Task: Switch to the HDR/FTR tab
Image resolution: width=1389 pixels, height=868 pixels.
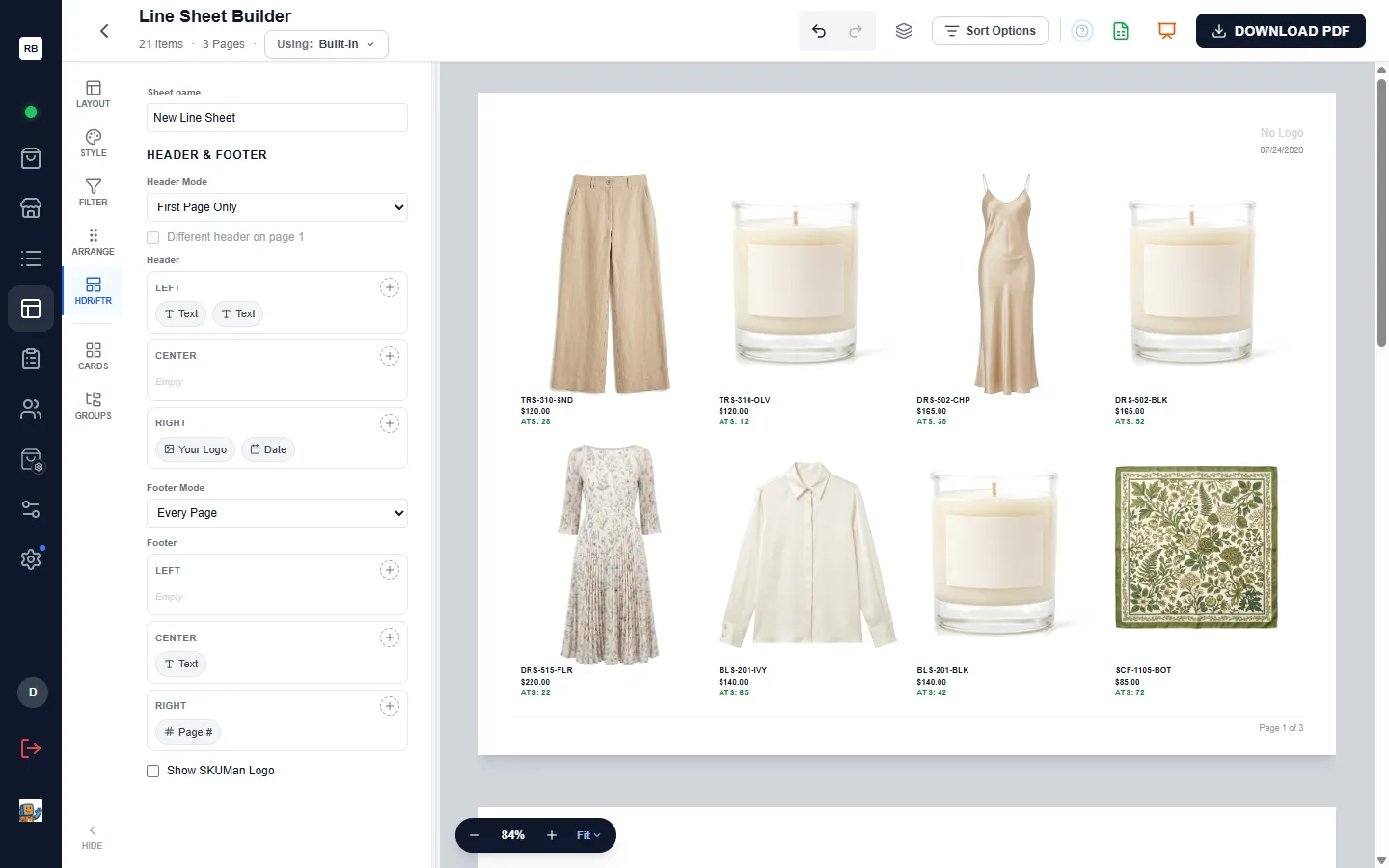Action: [x=93, y=290]
